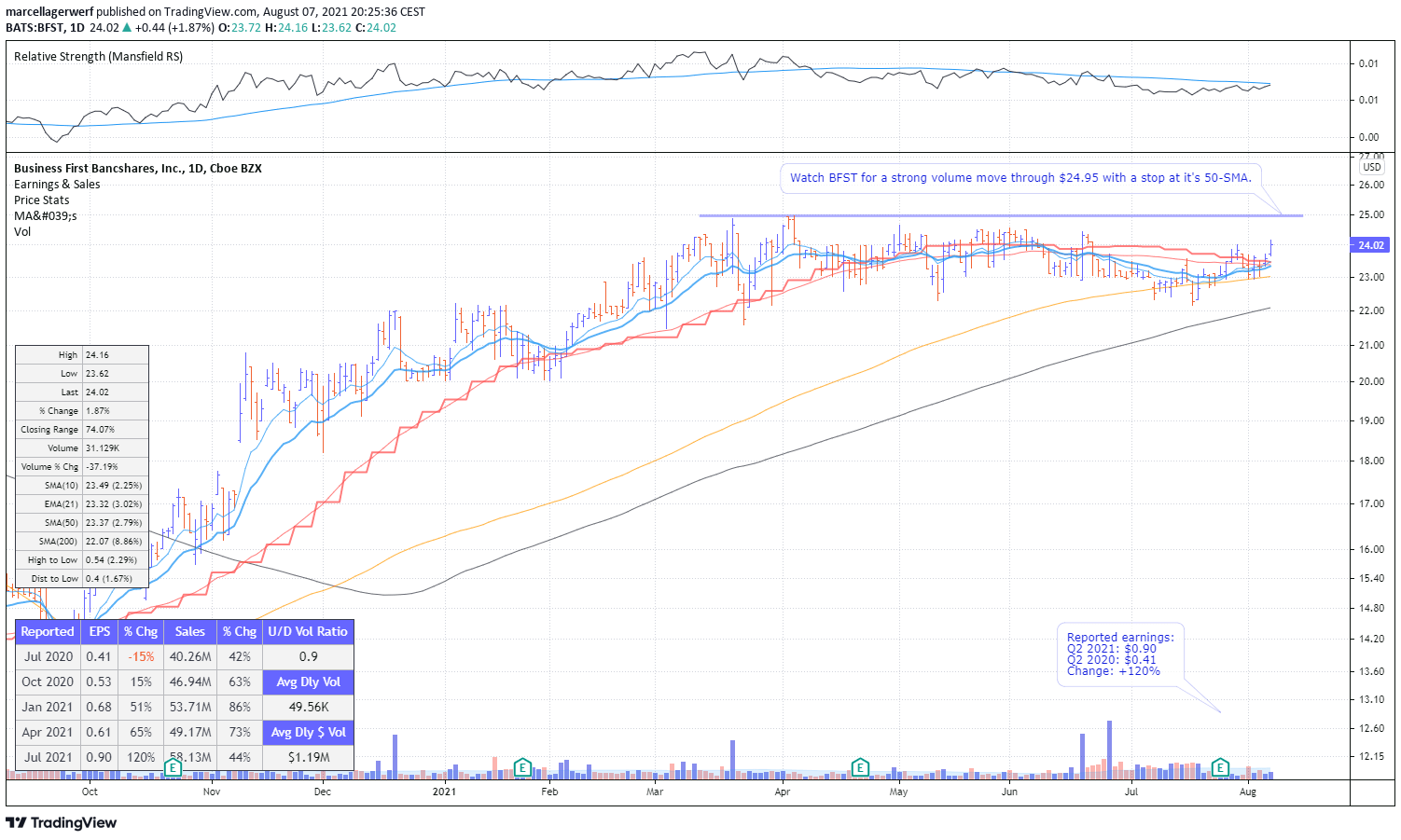Click the SMA(10) row in stats table
Screen dimensions: 1401x840
click(82, 486)
